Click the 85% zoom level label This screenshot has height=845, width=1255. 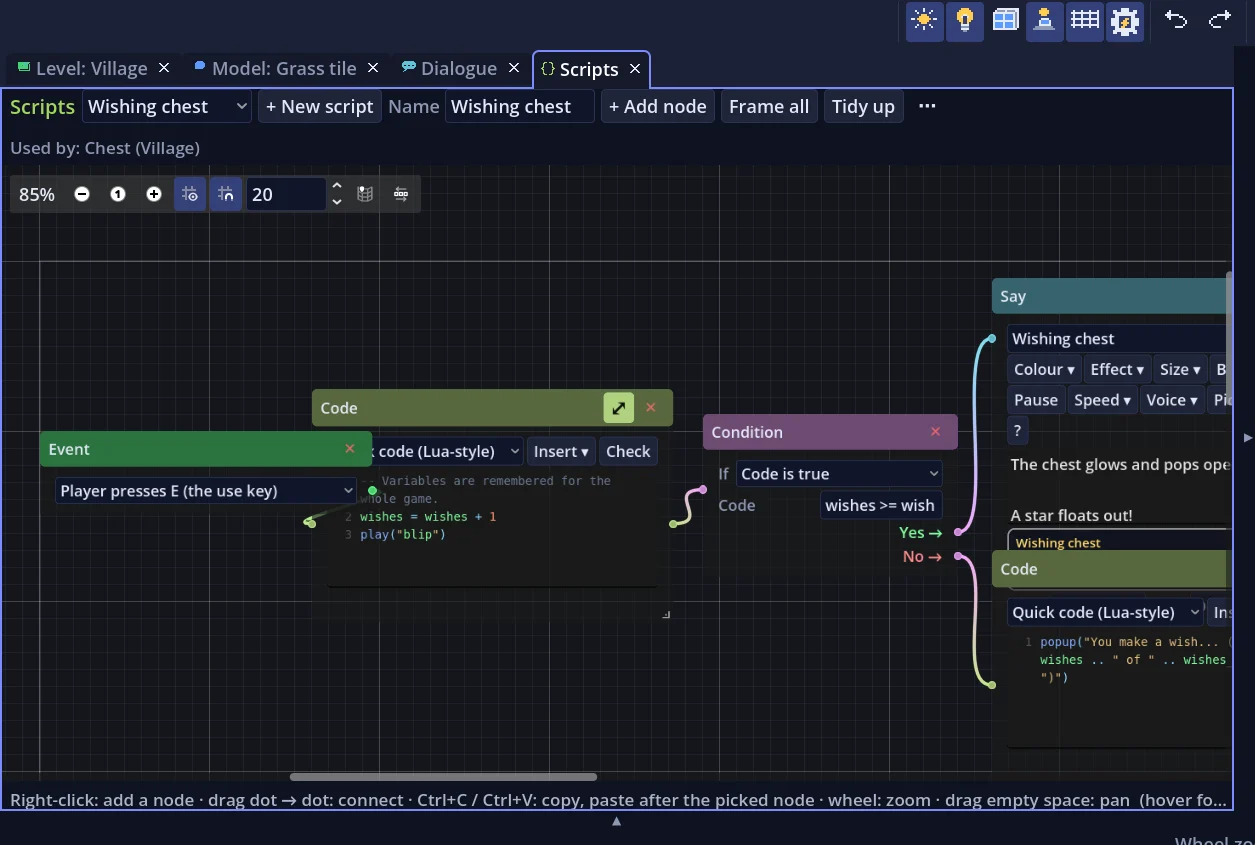click(x=37, y=194)
